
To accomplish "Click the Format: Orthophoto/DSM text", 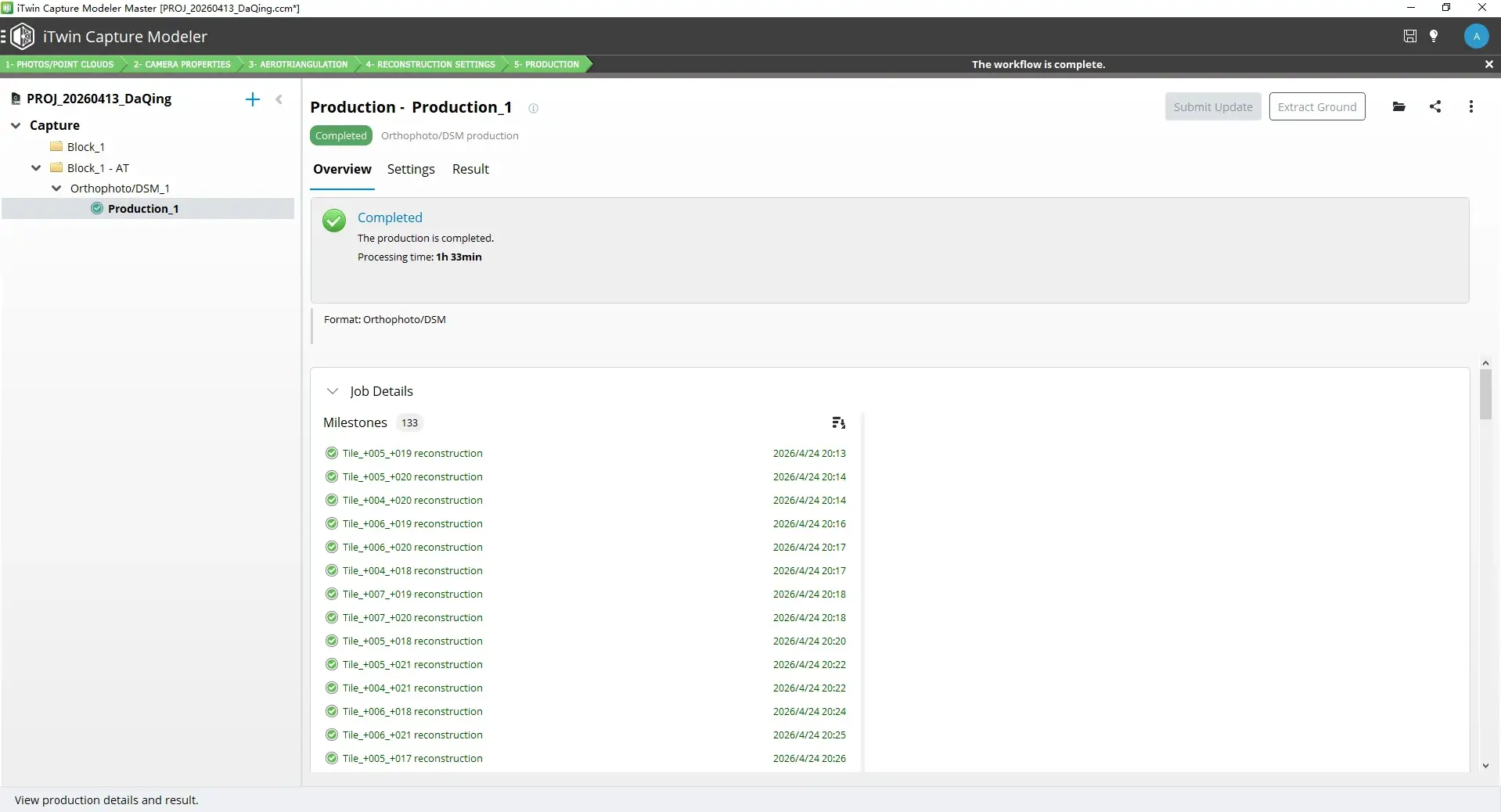I will click(385, 319).
